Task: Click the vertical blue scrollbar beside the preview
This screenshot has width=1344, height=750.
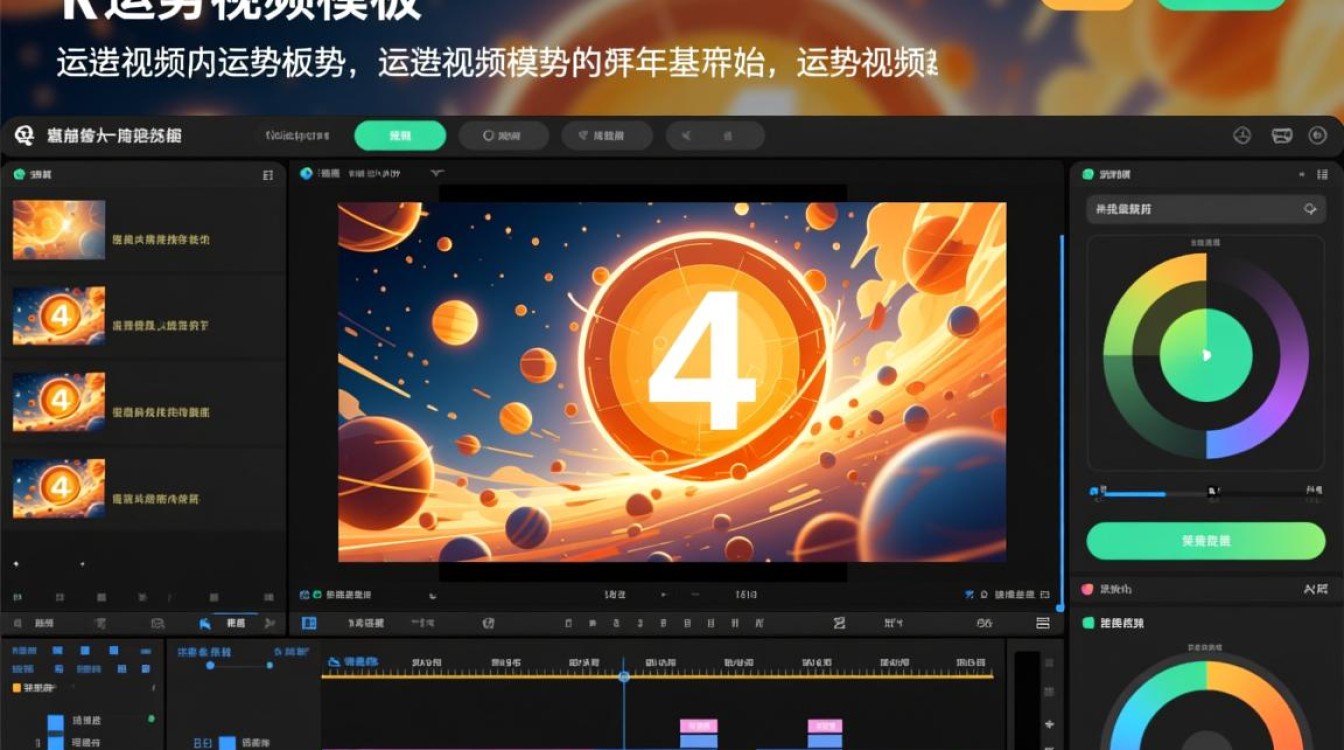Action: [1061, 420]
